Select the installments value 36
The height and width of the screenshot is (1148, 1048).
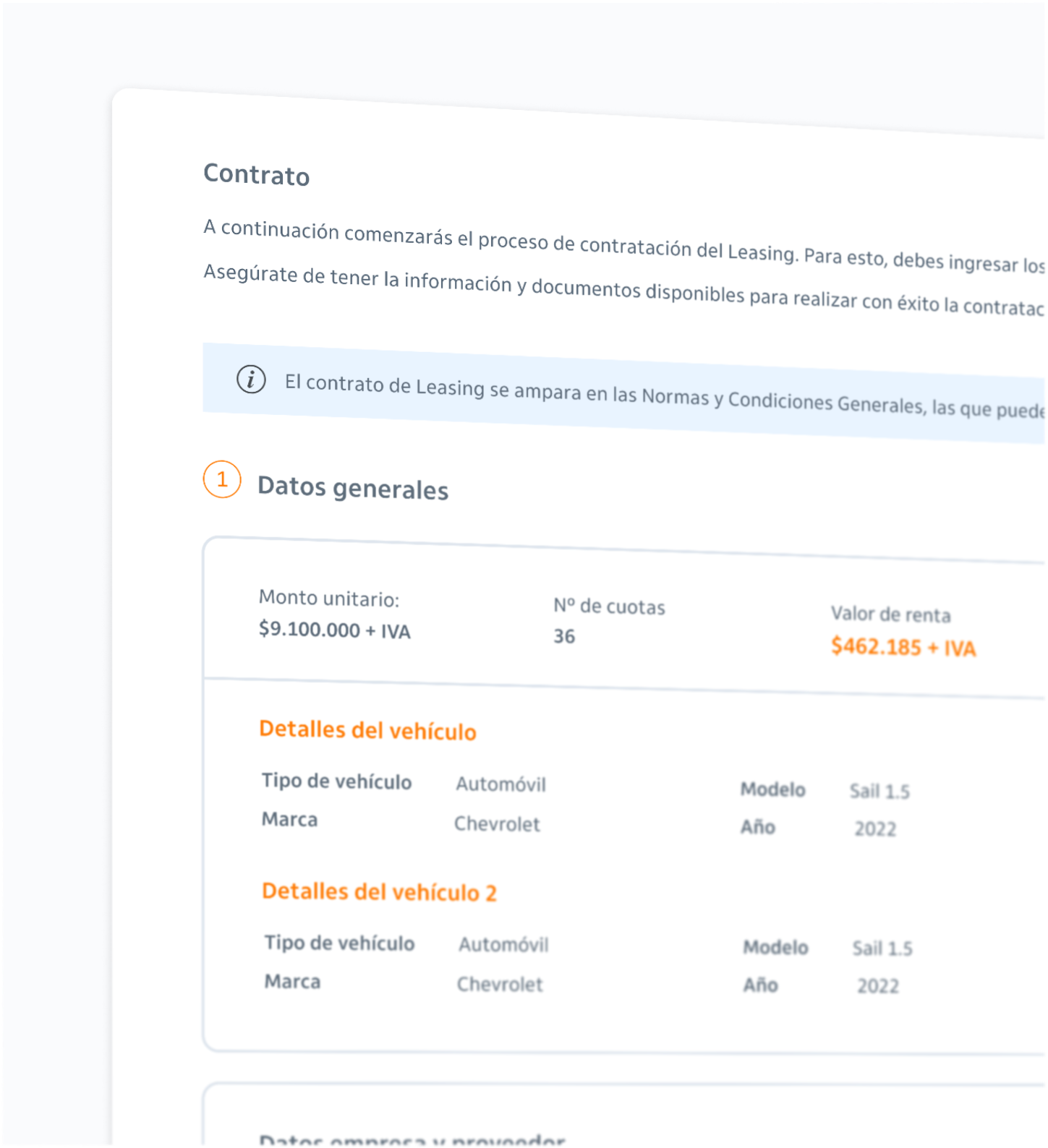pos(564,636)
